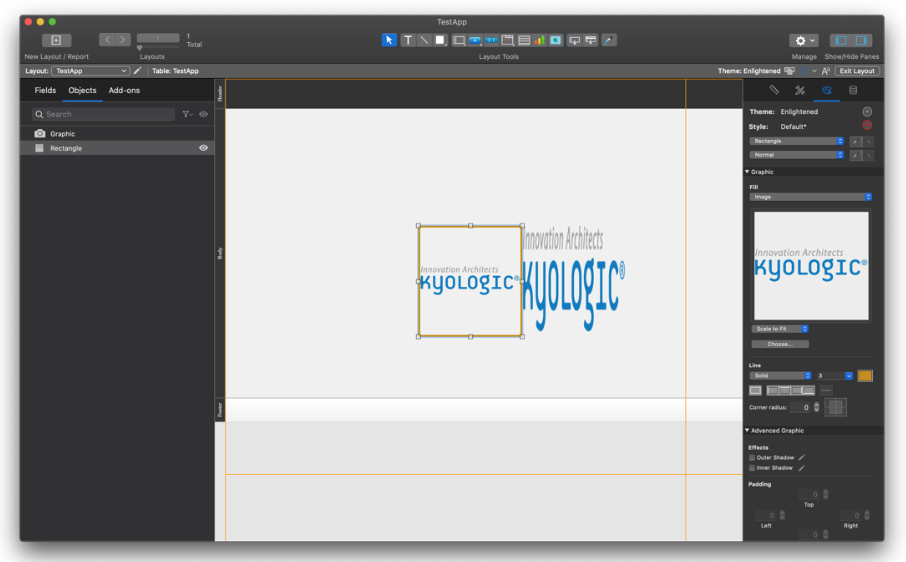Go to the next layout arrow
The height and width of the screenshot is (562, 906).
122,39
